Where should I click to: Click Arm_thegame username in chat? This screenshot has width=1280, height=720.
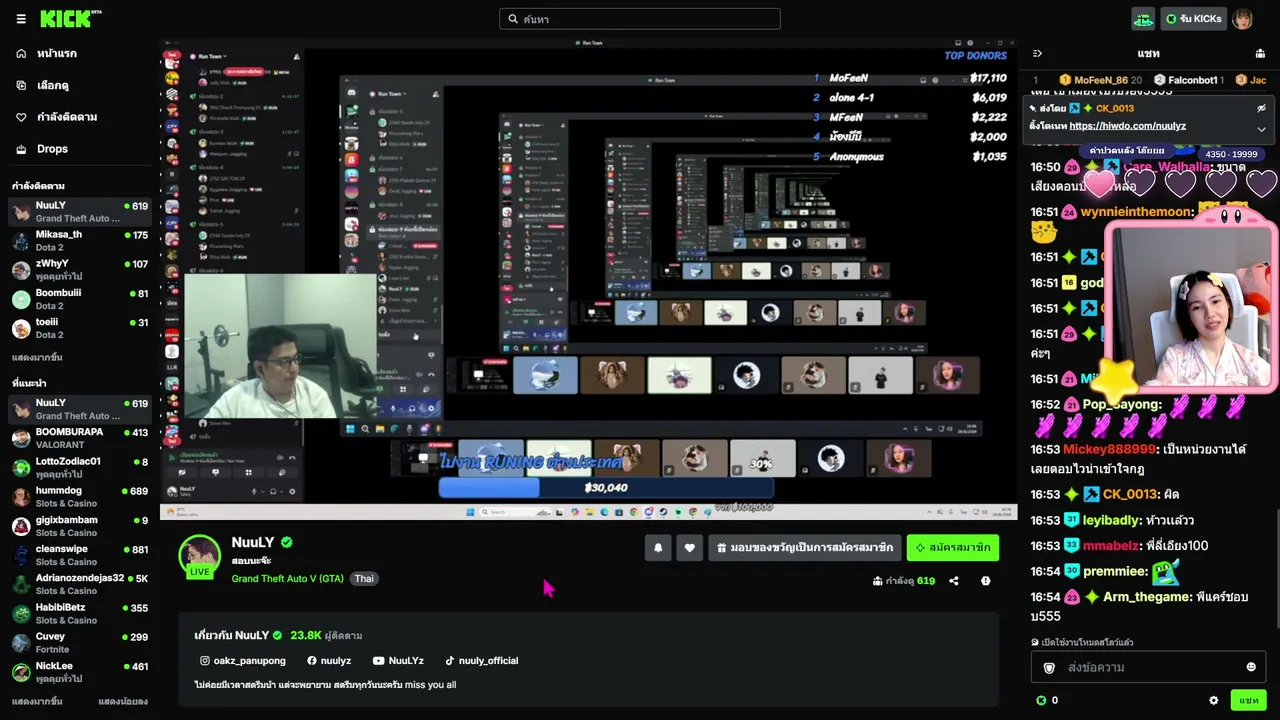coord(1148,597)
